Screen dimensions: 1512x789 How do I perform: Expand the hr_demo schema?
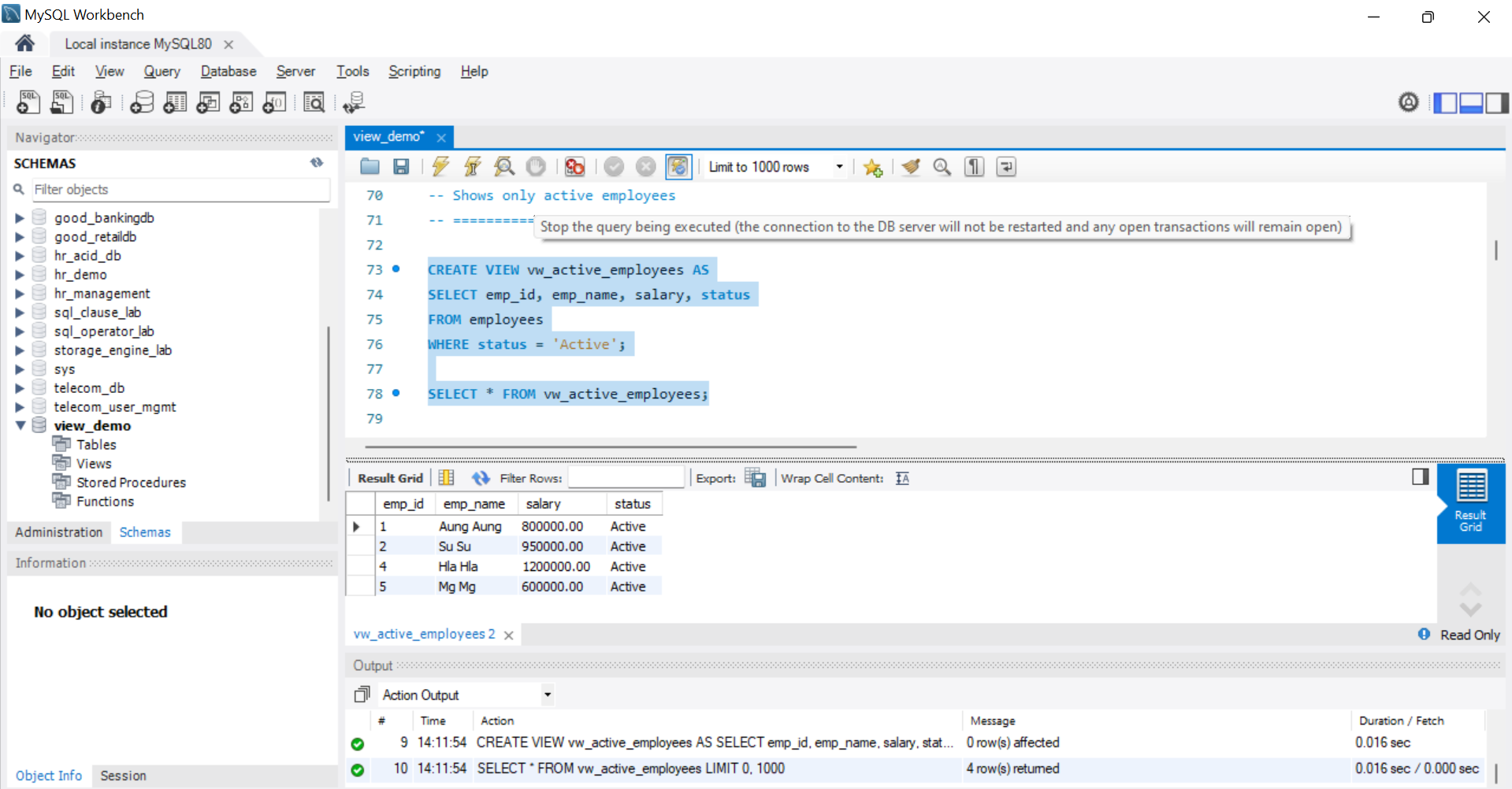point(20,275)
